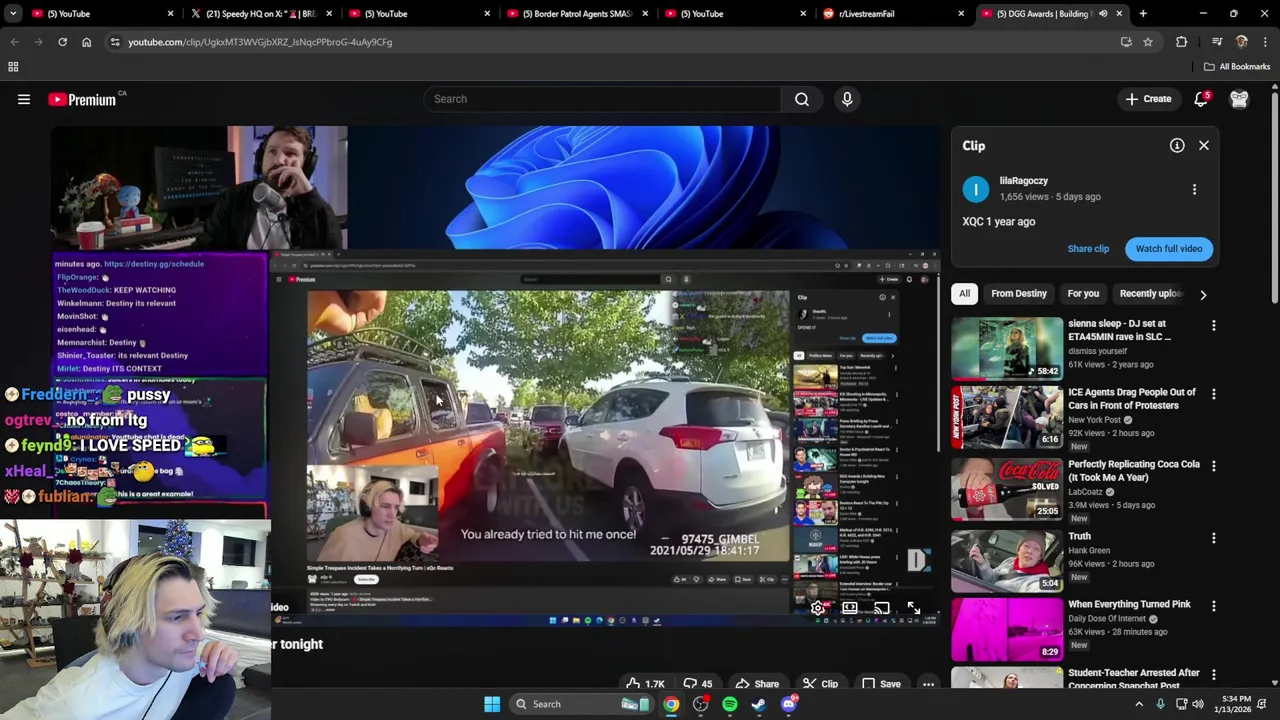Image resolution: width=1280 pixels, height=720 pixels.
Task: Expand the Chrome tab search dropdown
Action: [x=13, y=14]
